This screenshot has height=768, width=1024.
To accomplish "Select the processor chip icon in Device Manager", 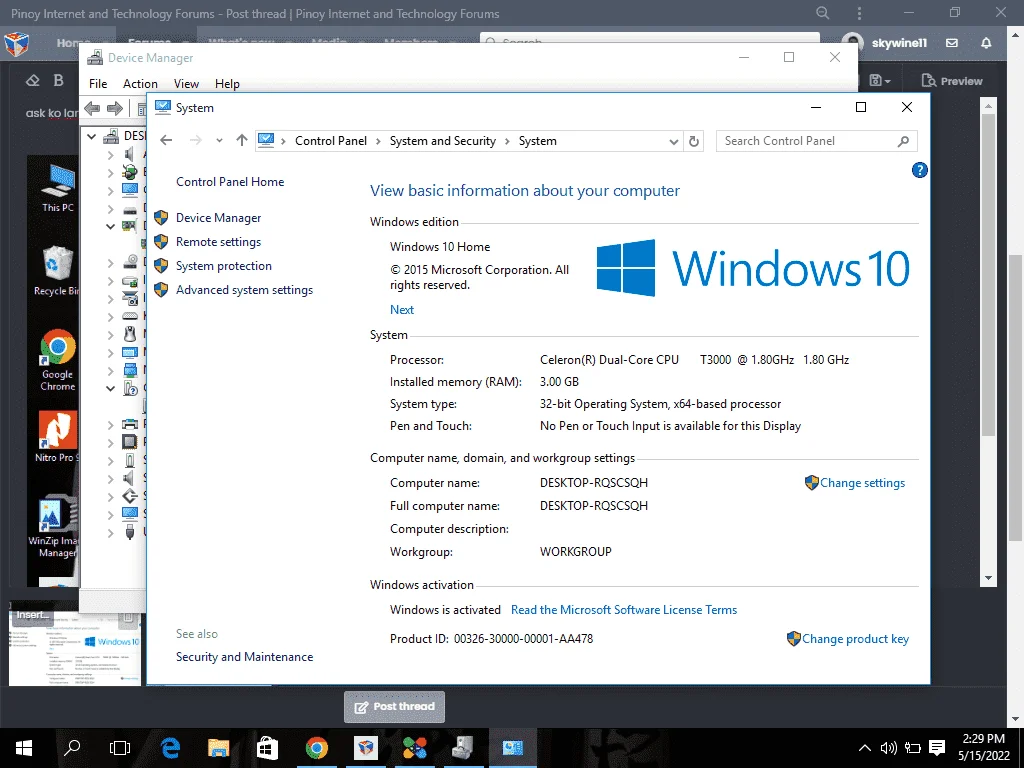I will 130,442.
